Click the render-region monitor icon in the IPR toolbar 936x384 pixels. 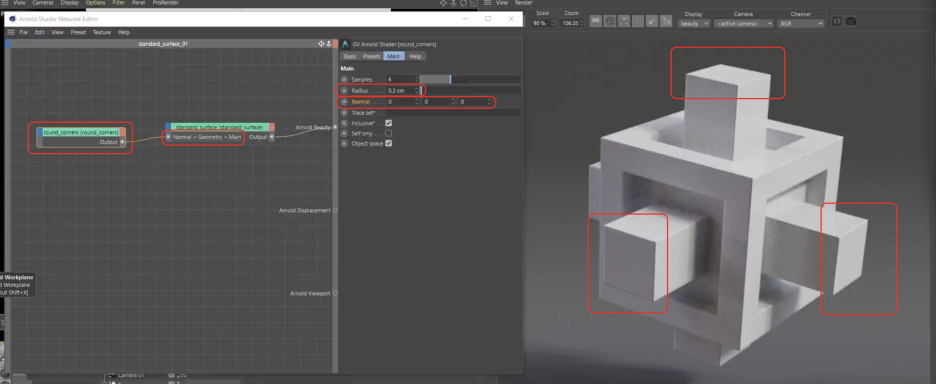point(596,21)
